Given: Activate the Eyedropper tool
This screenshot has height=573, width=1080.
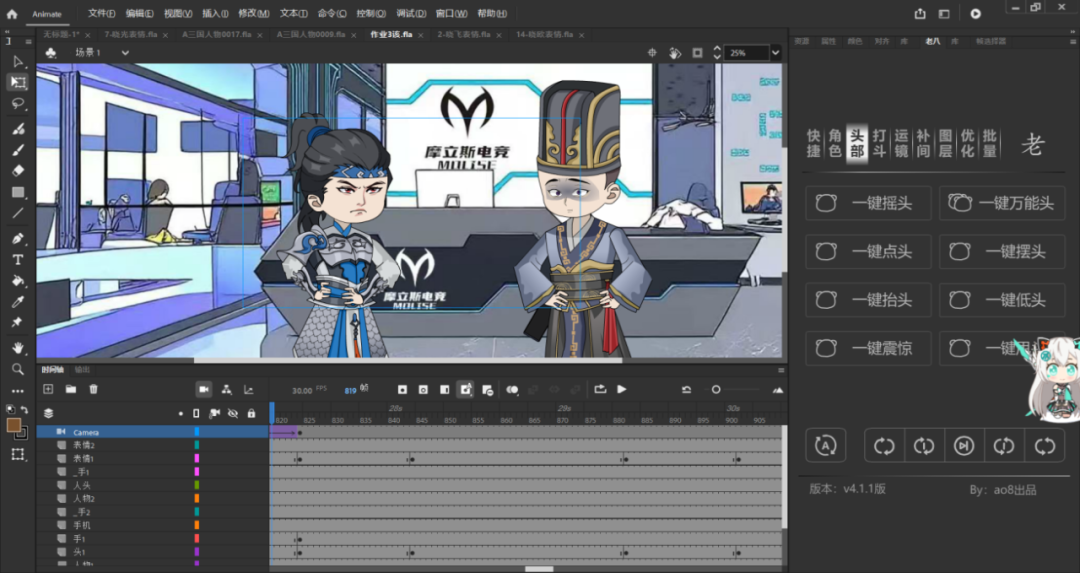Looking at the screenshot, I should [x=18, y=301].
